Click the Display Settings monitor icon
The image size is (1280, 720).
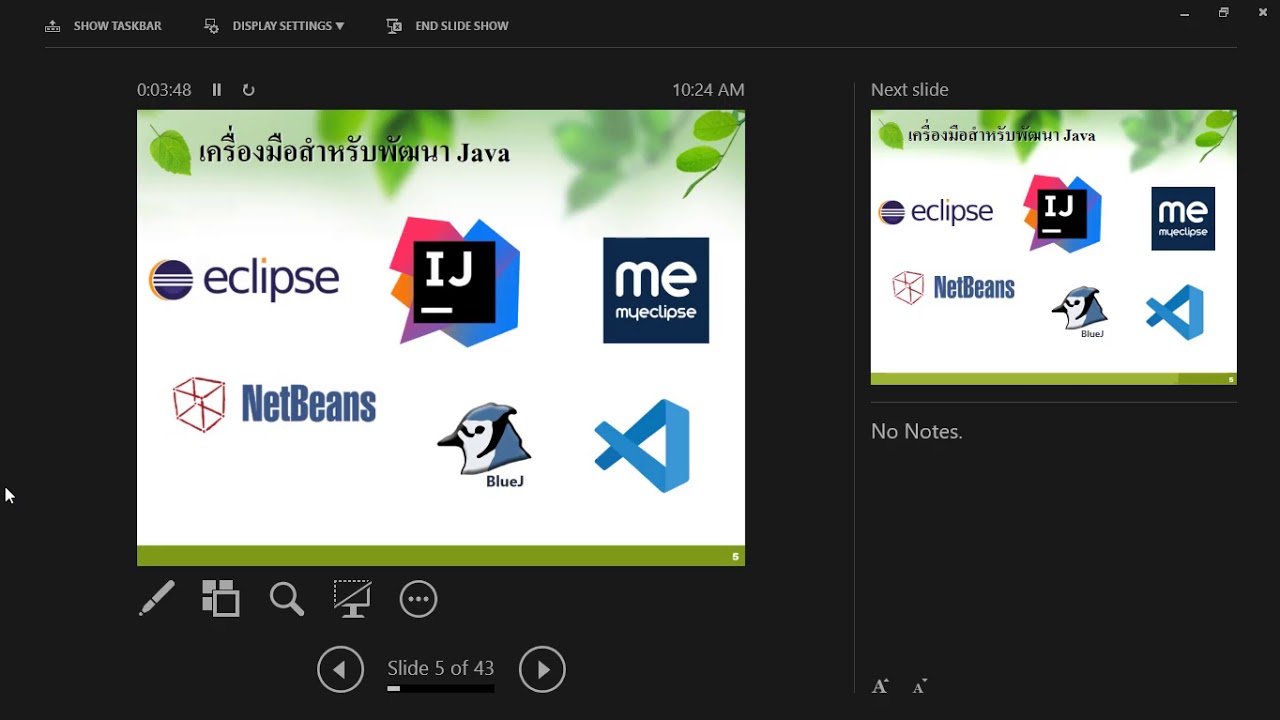211,26
